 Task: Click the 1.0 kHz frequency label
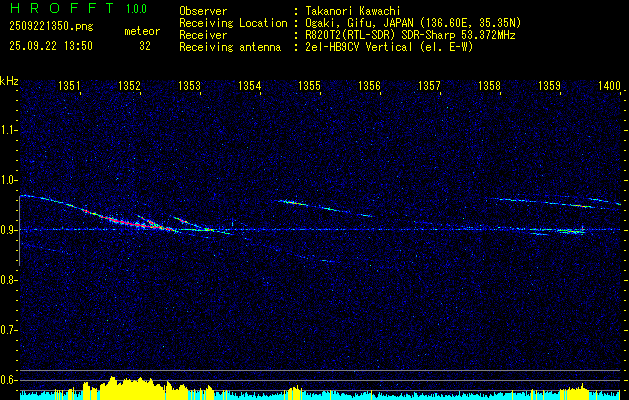[x=10, y=180]
